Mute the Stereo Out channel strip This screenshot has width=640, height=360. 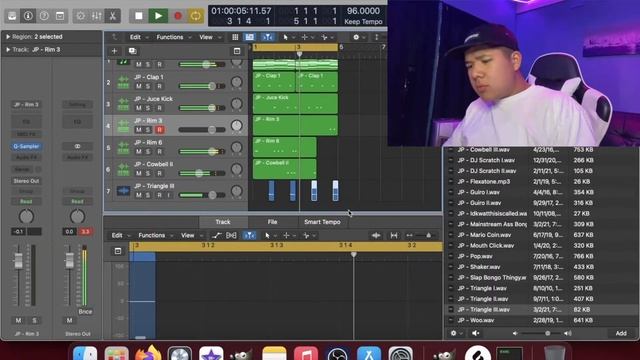click(x=69, y=320)
